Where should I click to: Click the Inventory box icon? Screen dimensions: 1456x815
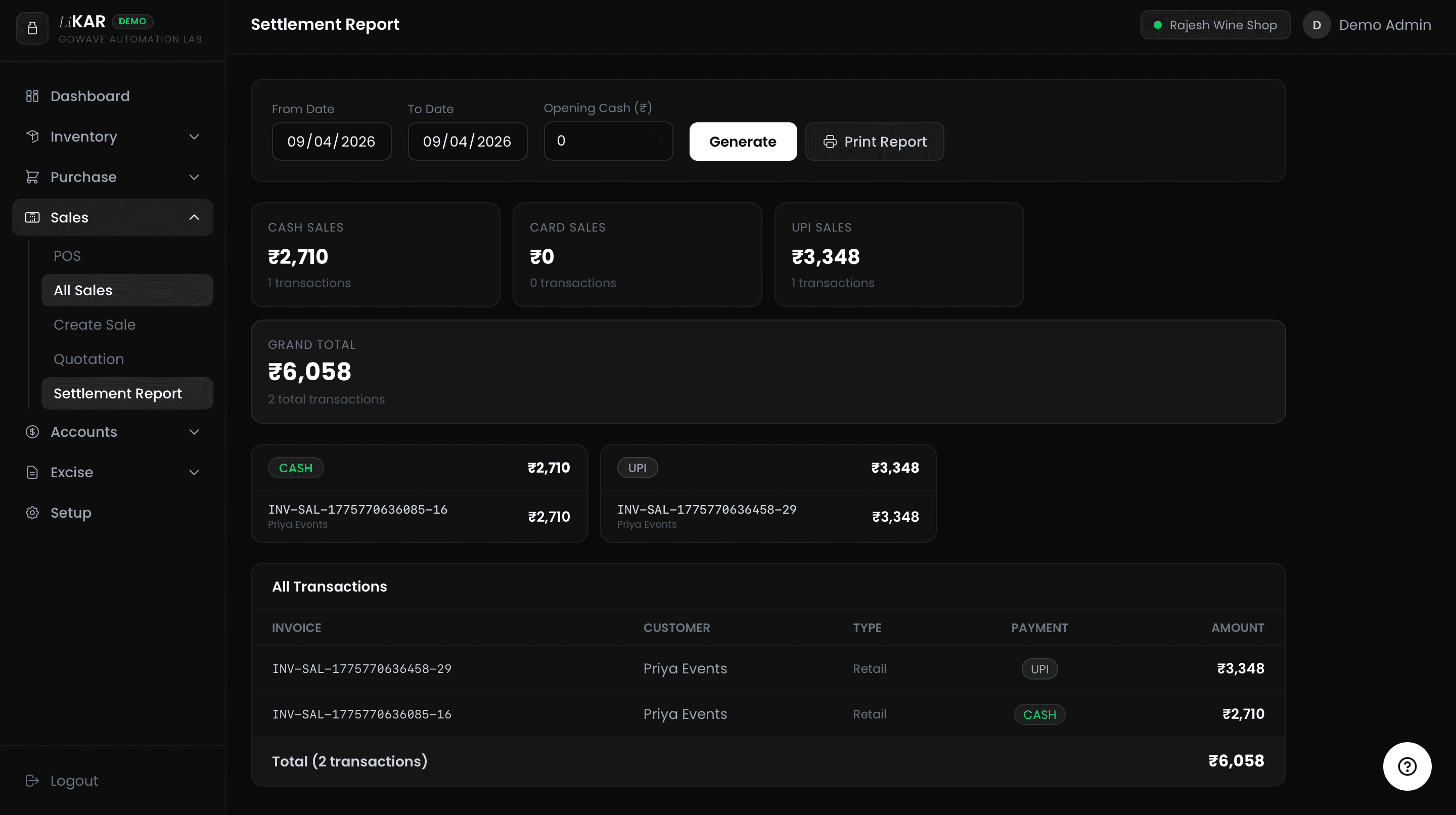[x=32, y=136]
